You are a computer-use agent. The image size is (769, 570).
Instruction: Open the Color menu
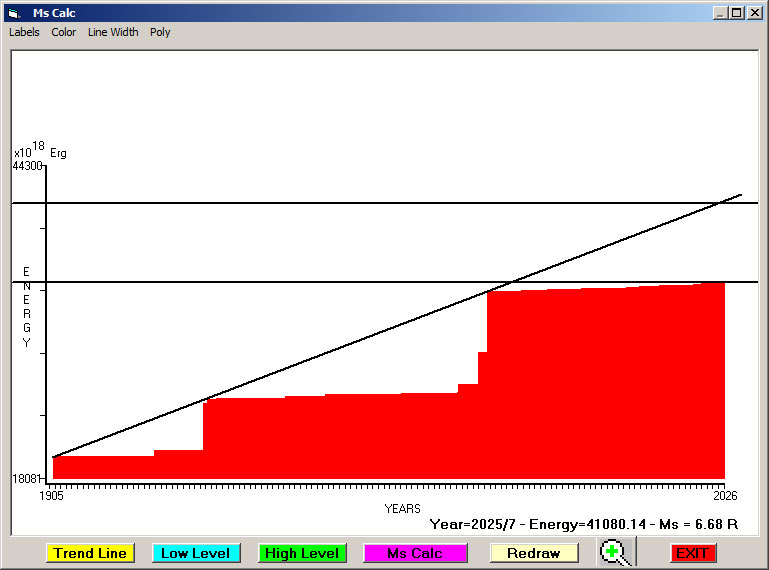64,32
